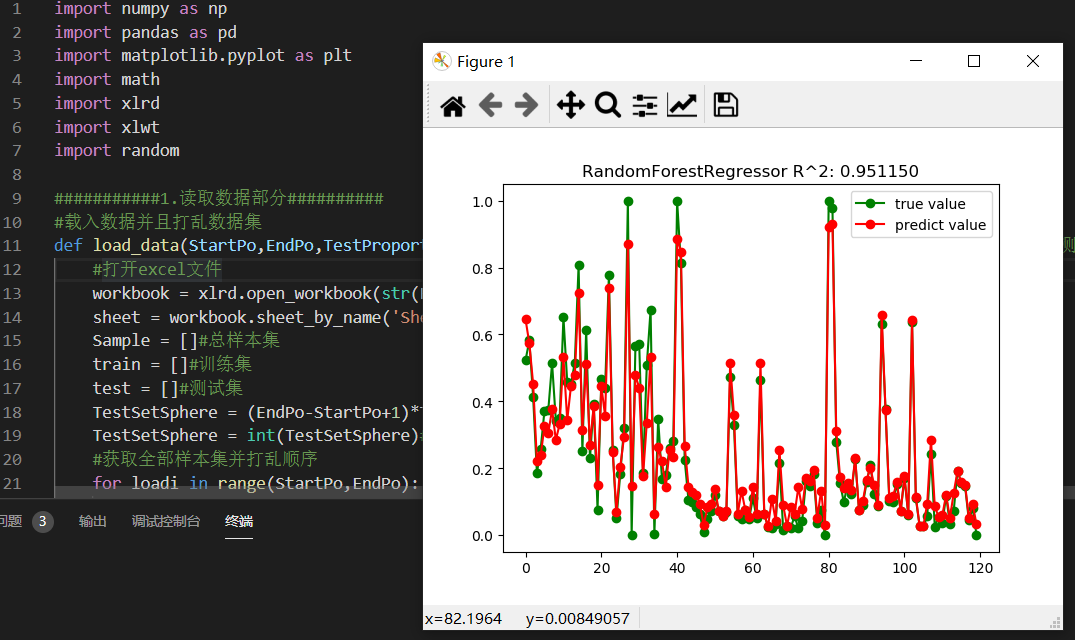
Task: Go forward to the next plot view
Action: pyautogui.click(x=528, y=104)
